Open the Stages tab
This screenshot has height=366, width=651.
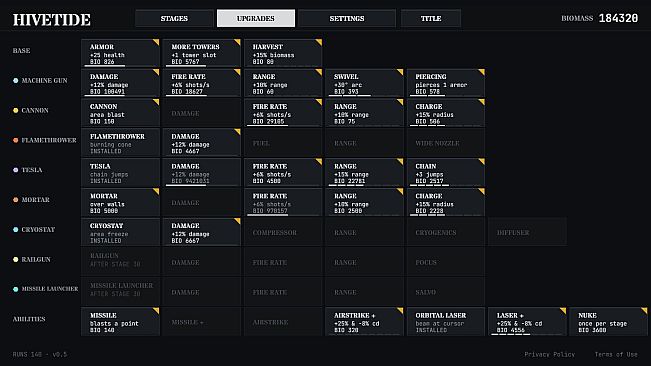tap(174, 18)
